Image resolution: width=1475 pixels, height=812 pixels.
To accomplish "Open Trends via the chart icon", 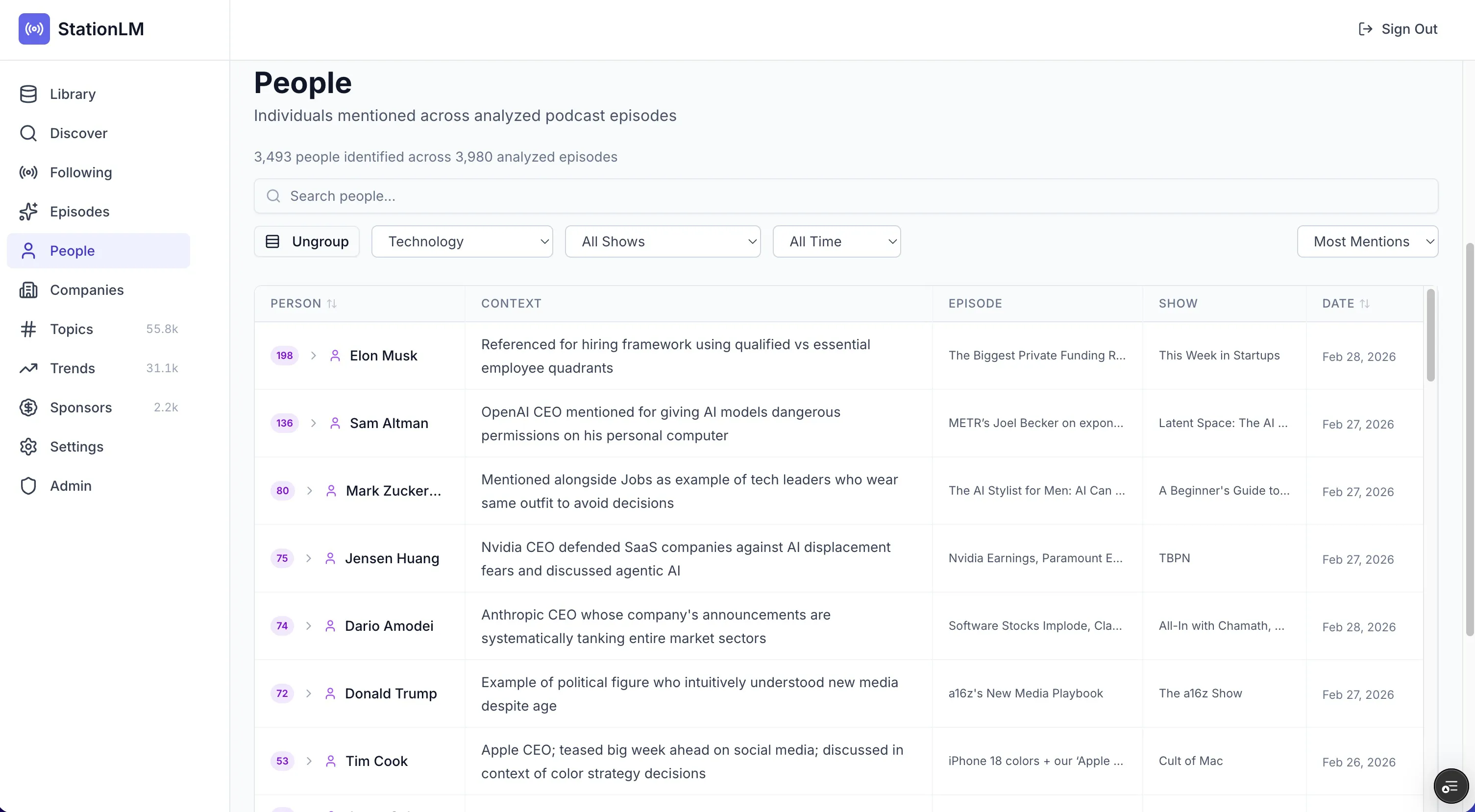I will 28,368.
